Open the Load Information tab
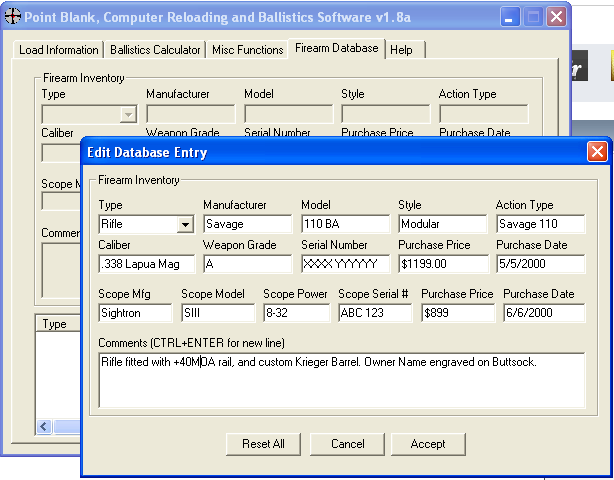This screenshot has width=614, height=480. pos(59,50)
